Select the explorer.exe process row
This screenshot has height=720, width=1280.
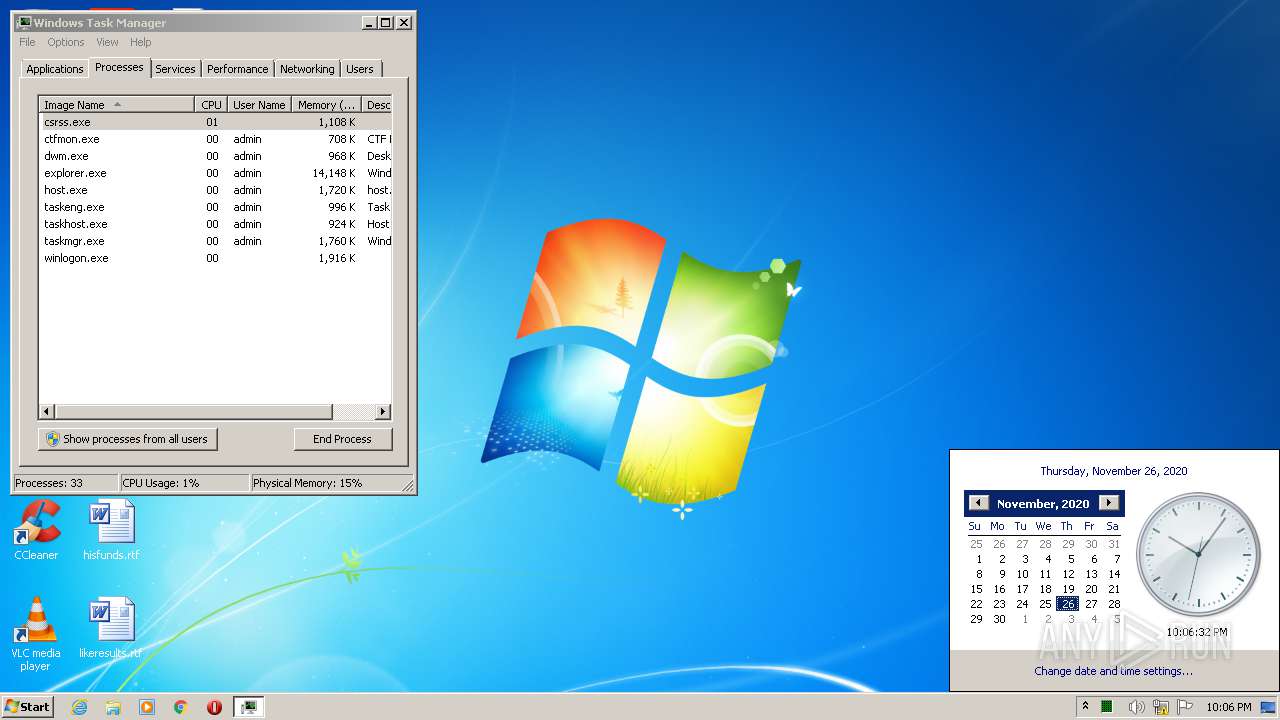point(215,173)
